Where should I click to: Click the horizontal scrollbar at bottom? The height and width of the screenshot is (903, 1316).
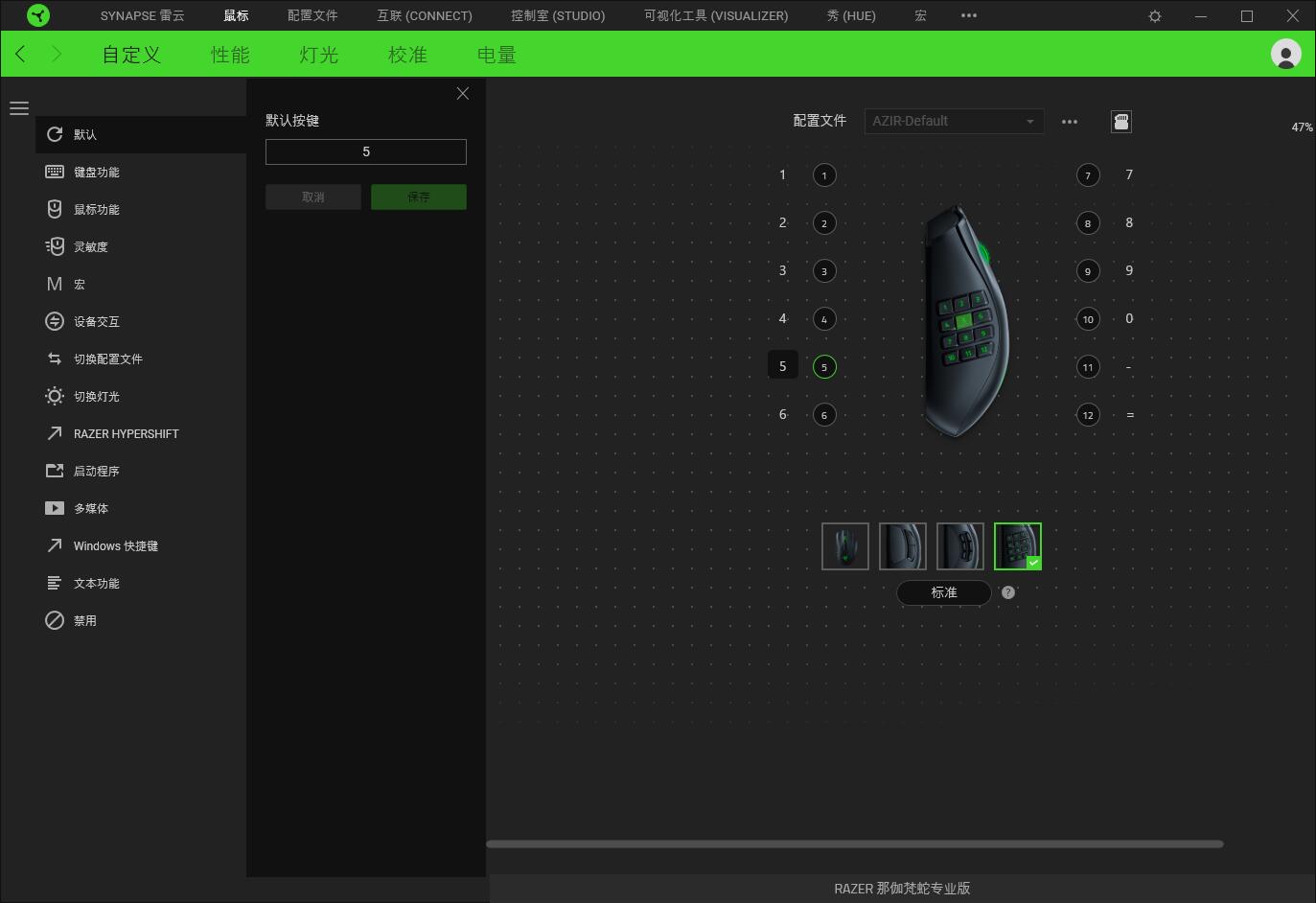[x=855, y=844]
